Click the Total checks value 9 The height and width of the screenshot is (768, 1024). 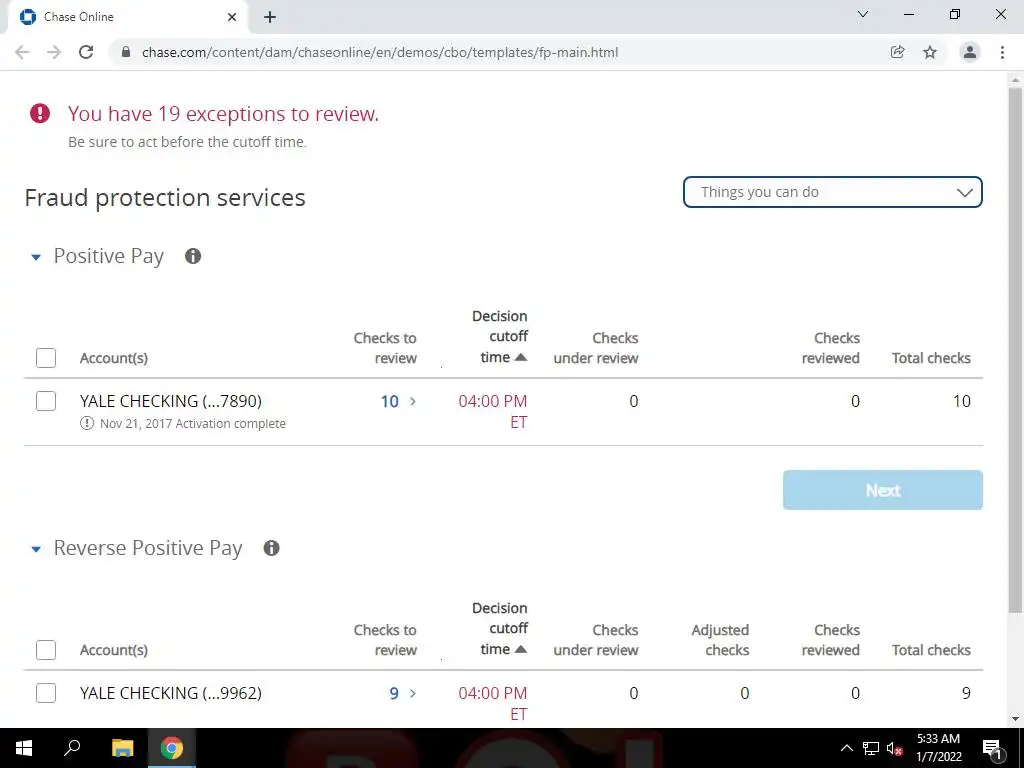tap(966, 693)
